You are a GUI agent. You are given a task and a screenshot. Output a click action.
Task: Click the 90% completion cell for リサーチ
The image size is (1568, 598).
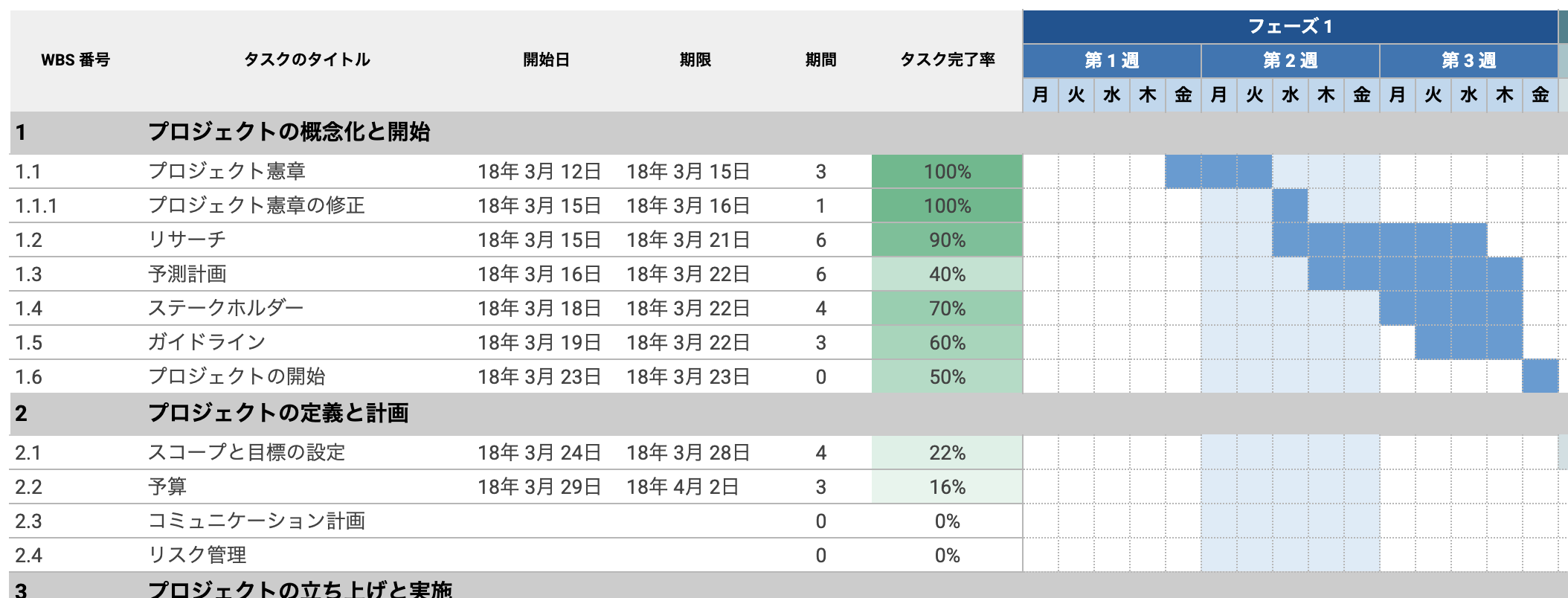tap(947, 240)
